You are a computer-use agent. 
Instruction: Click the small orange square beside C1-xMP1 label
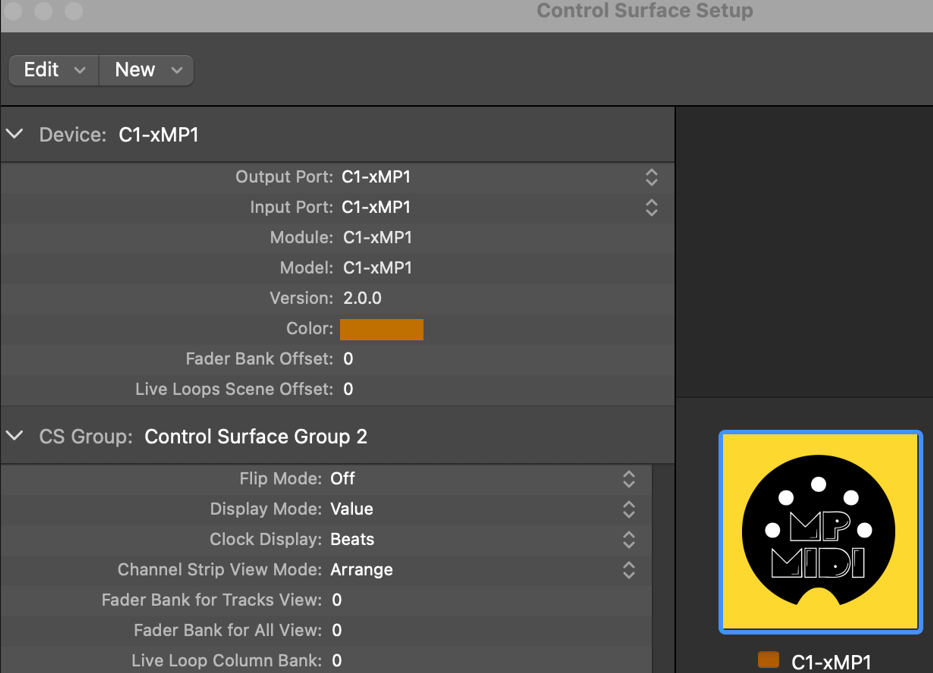768,660
